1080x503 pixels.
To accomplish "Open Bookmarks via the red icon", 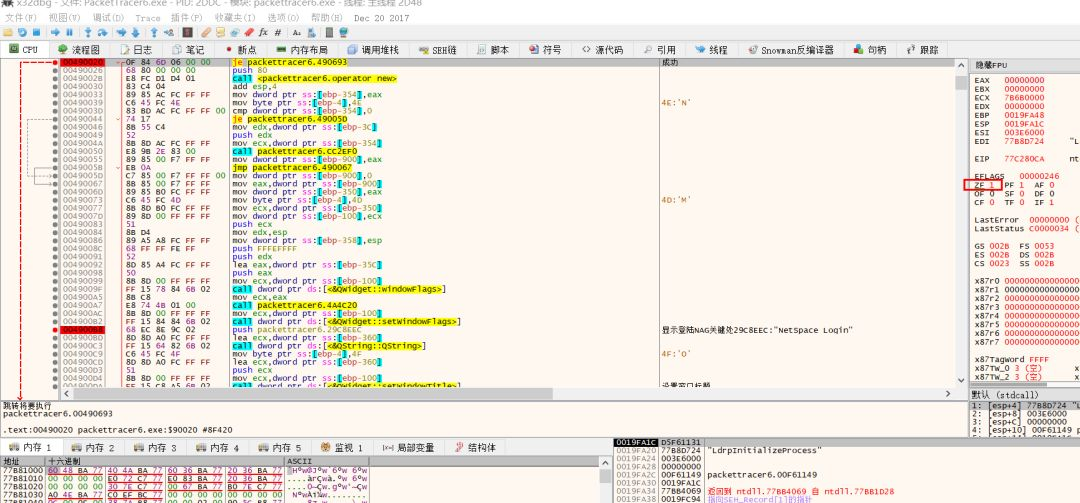I will click(x=249, y=32).
